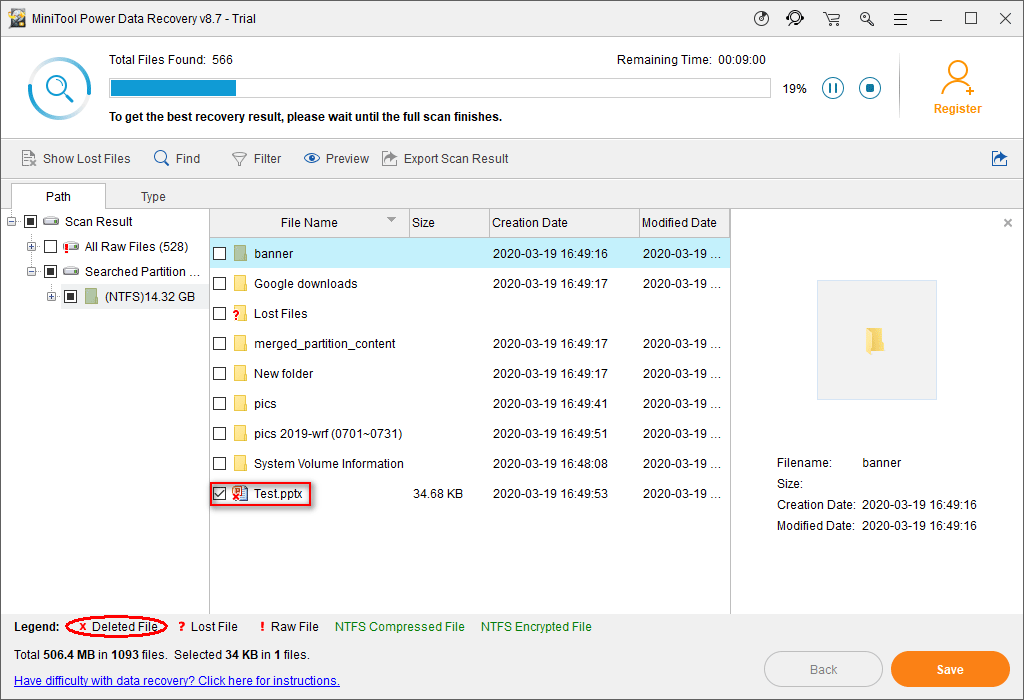Click the register key icon
Screen dimensions: 1024x700
tap(867, 19)
